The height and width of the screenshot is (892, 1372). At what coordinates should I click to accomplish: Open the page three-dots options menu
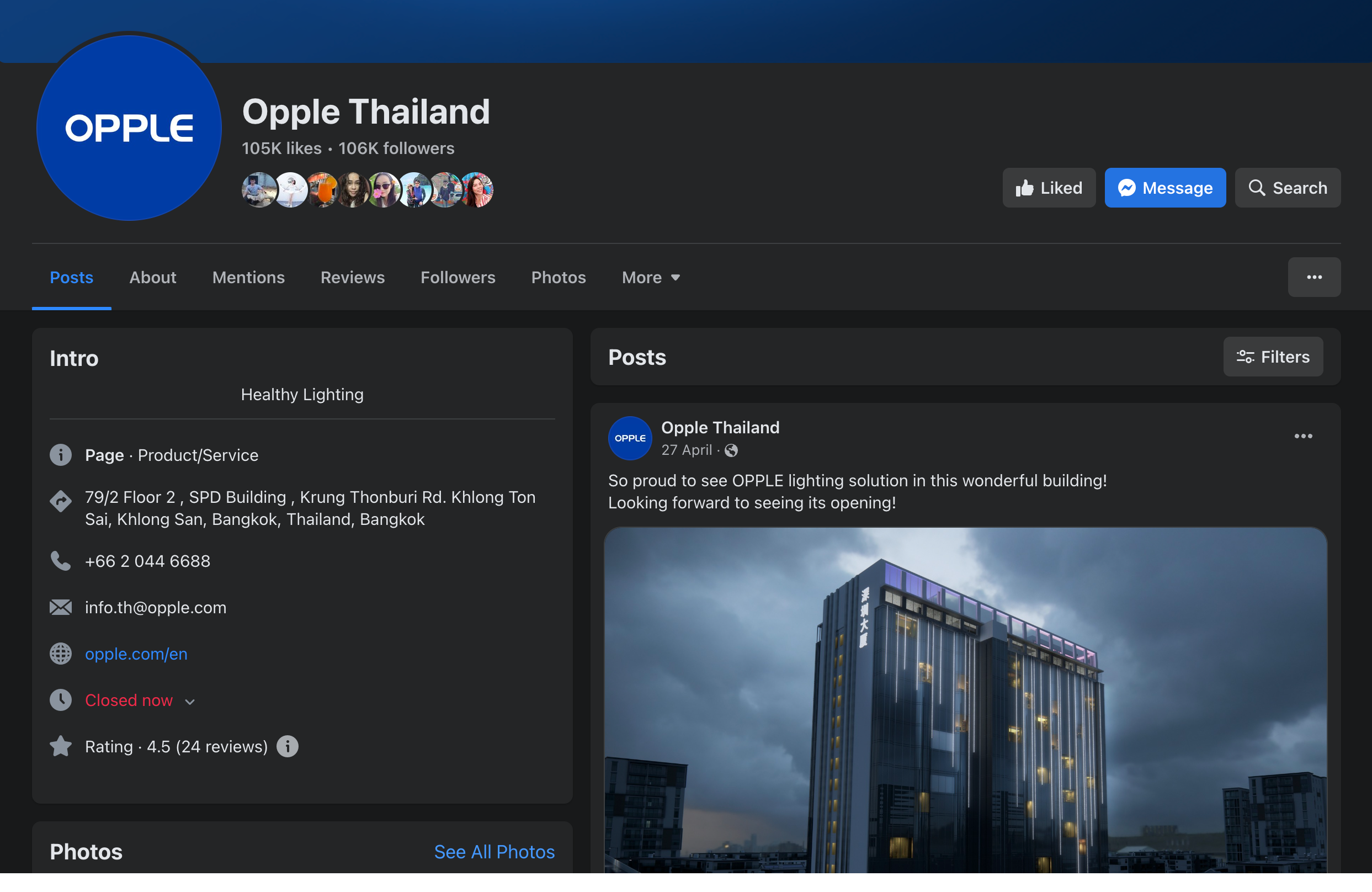1314,277
